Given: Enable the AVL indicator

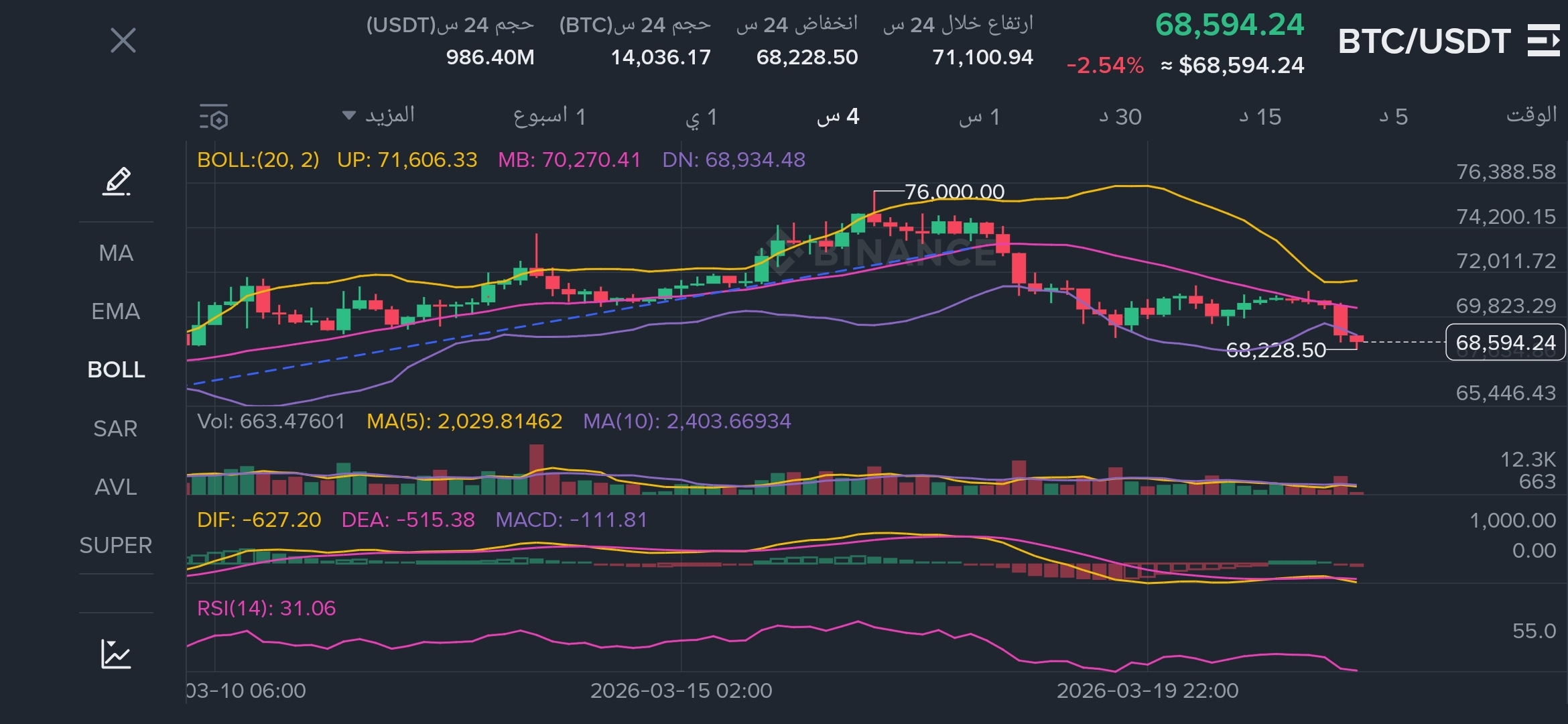Looking at the screenshot, I should point(116,487).
